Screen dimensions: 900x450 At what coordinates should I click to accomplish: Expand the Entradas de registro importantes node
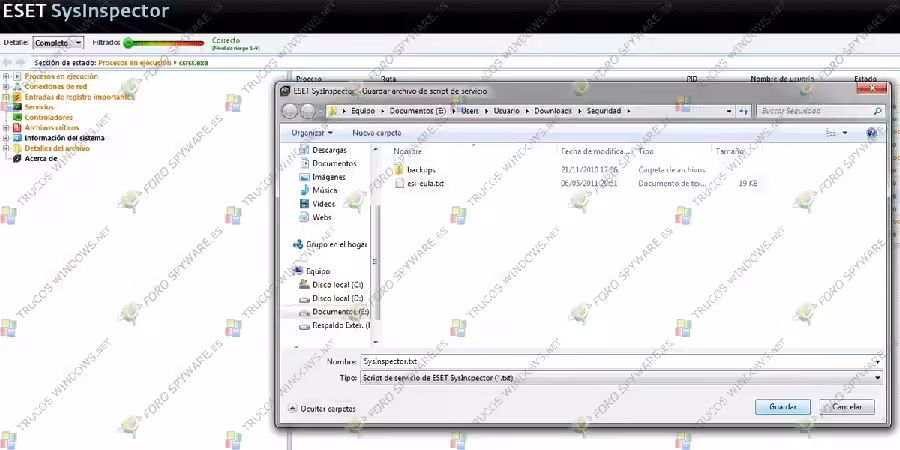[x=6, y=97]
